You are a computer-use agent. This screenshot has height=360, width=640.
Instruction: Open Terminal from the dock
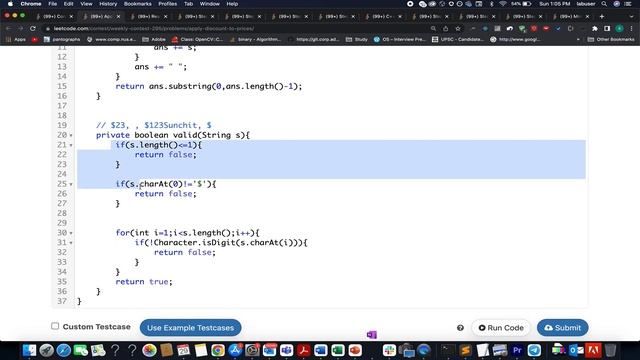pyautogui.click(x=448, y=350)
